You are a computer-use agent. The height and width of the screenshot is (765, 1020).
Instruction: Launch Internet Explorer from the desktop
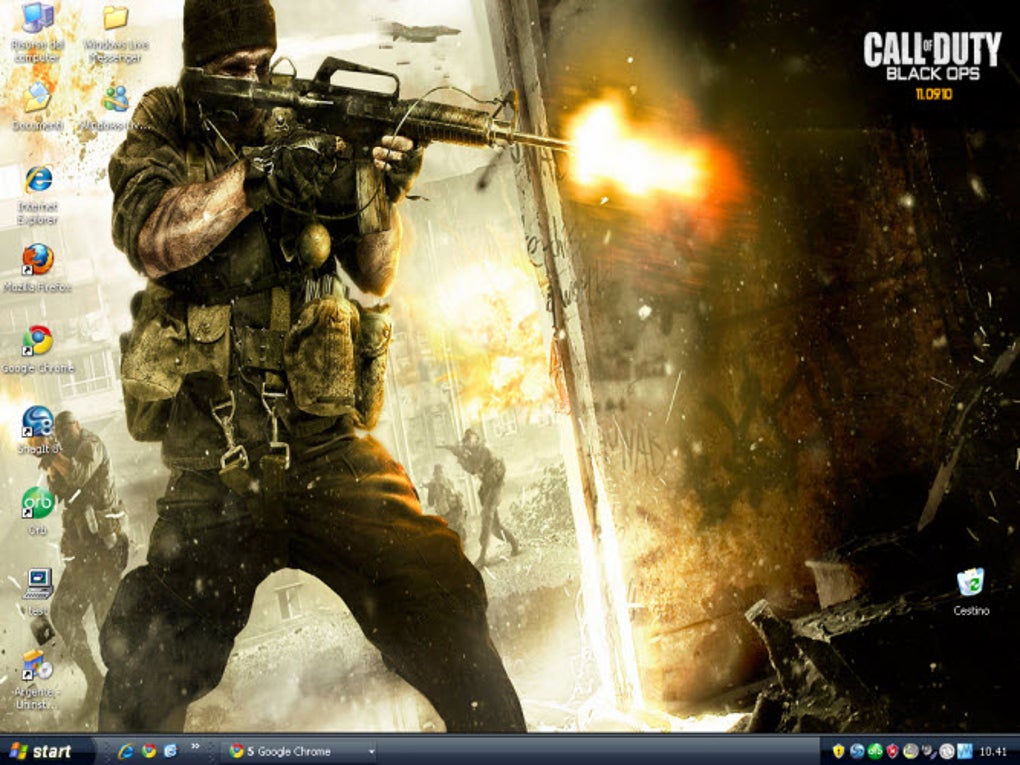click(38, 180)
